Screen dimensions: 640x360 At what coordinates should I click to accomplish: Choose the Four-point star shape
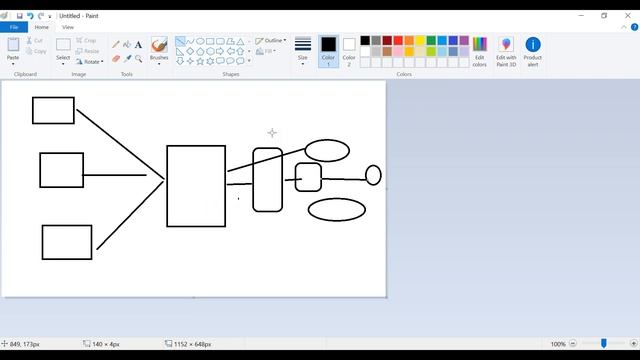(x=190, y=61)
